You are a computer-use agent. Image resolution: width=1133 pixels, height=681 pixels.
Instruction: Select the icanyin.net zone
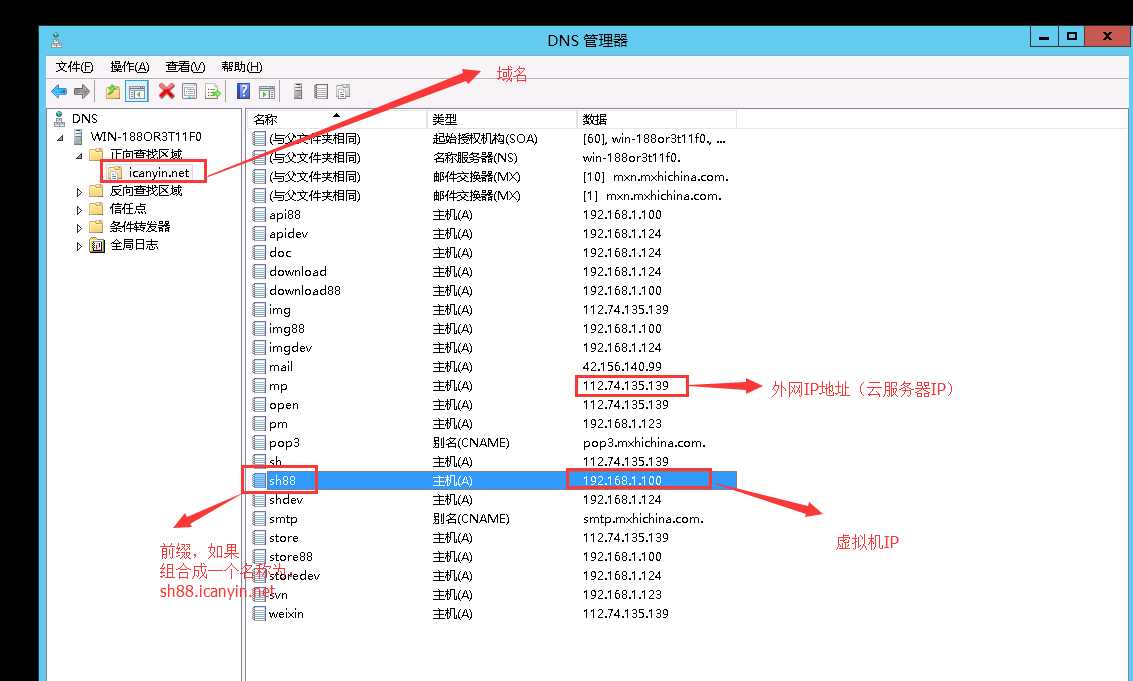pyautogui.click(x=159, y=173)
